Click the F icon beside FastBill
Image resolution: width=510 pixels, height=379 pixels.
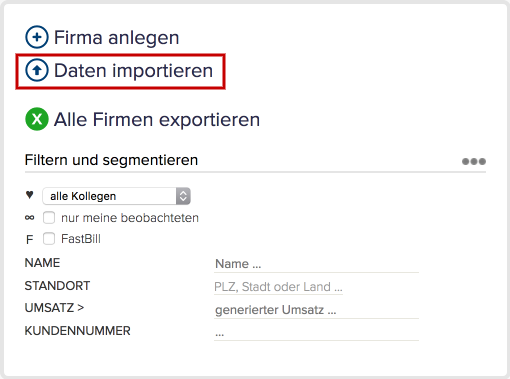[x=29, y=239]
